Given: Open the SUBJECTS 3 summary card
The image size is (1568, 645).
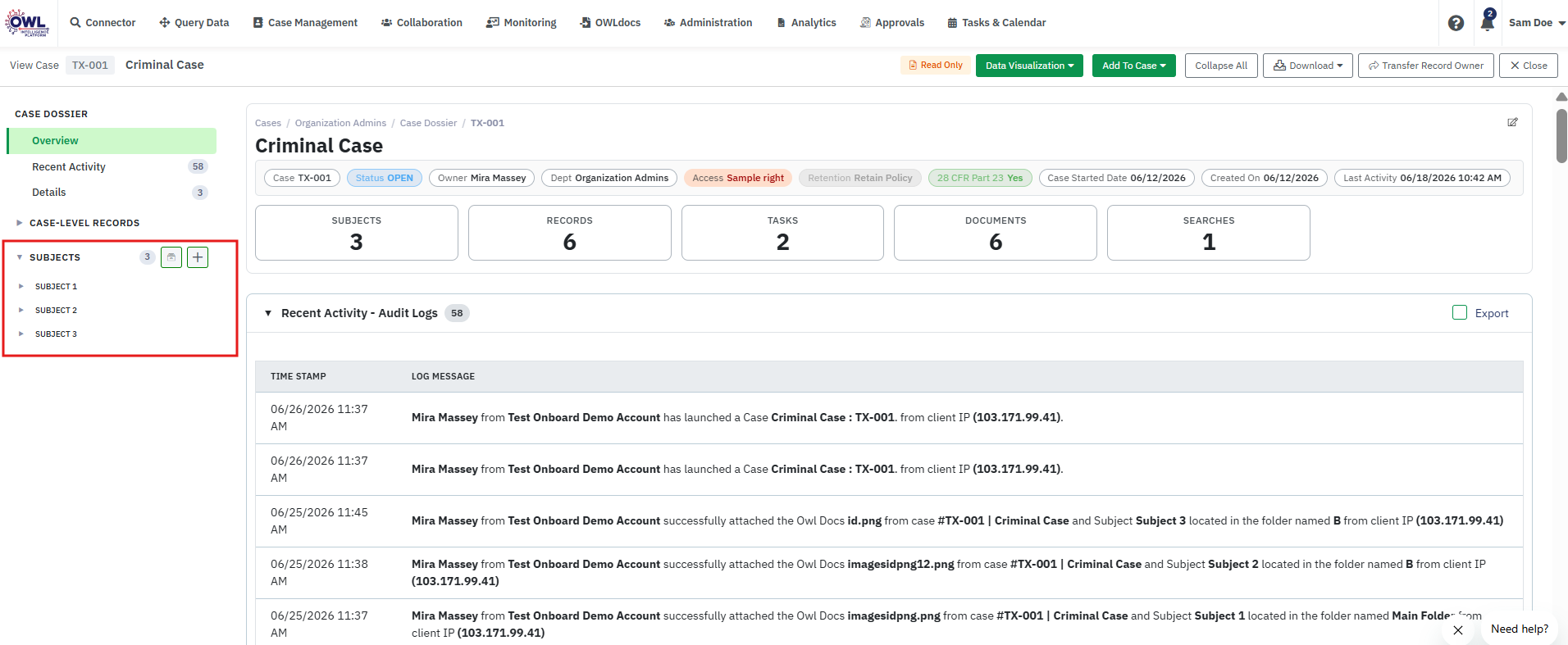Looking at the screenshot, I should coord(357,233).
